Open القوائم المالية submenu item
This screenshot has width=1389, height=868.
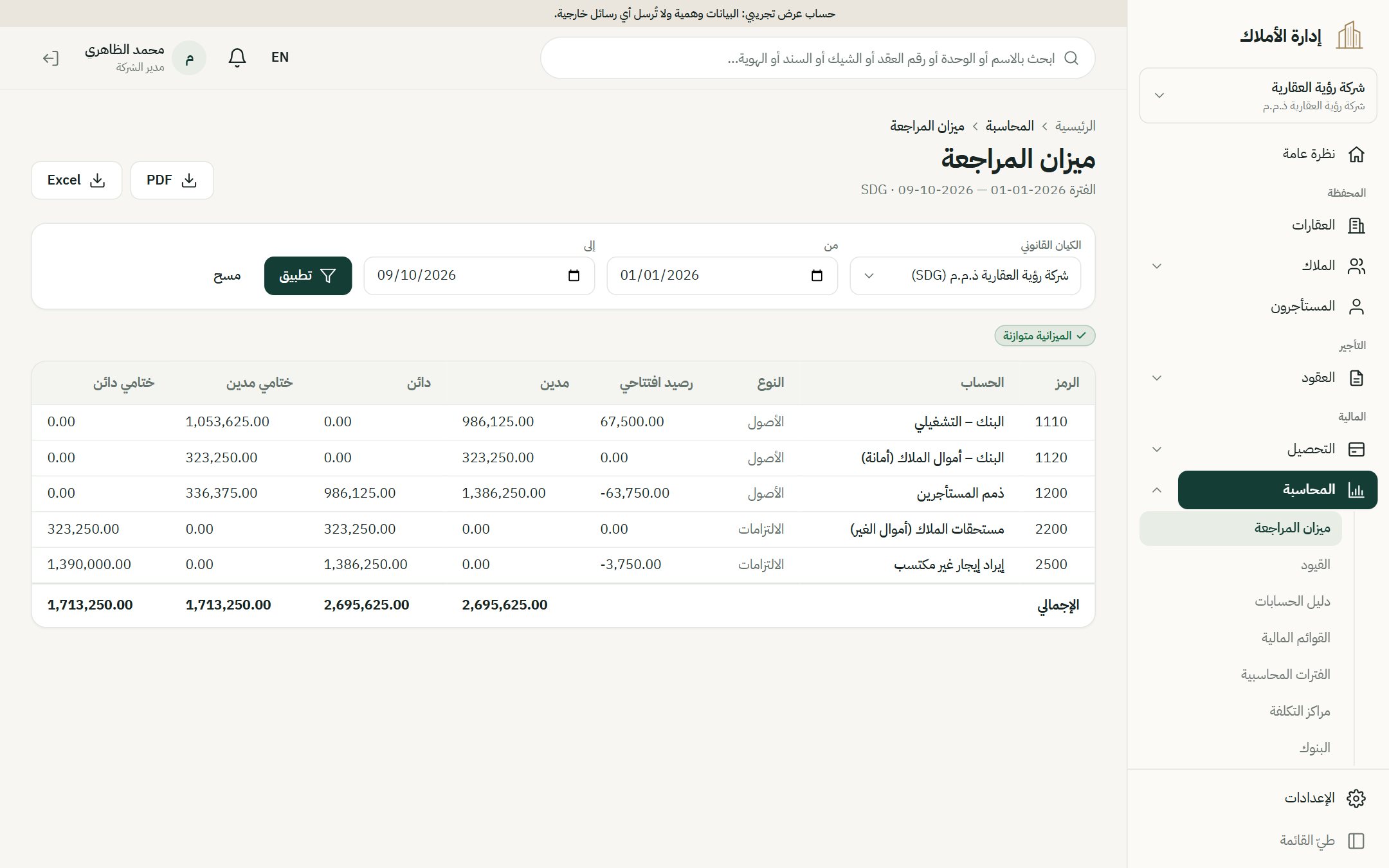click(1240, 638)
